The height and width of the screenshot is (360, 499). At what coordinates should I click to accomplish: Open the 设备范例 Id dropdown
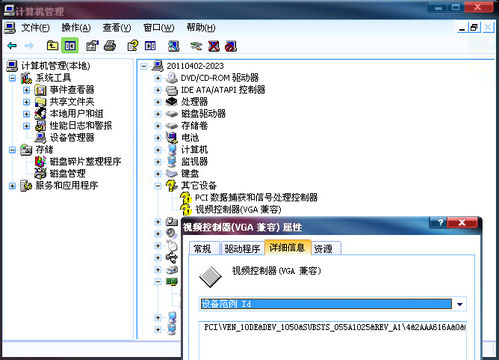click(459, 304)
